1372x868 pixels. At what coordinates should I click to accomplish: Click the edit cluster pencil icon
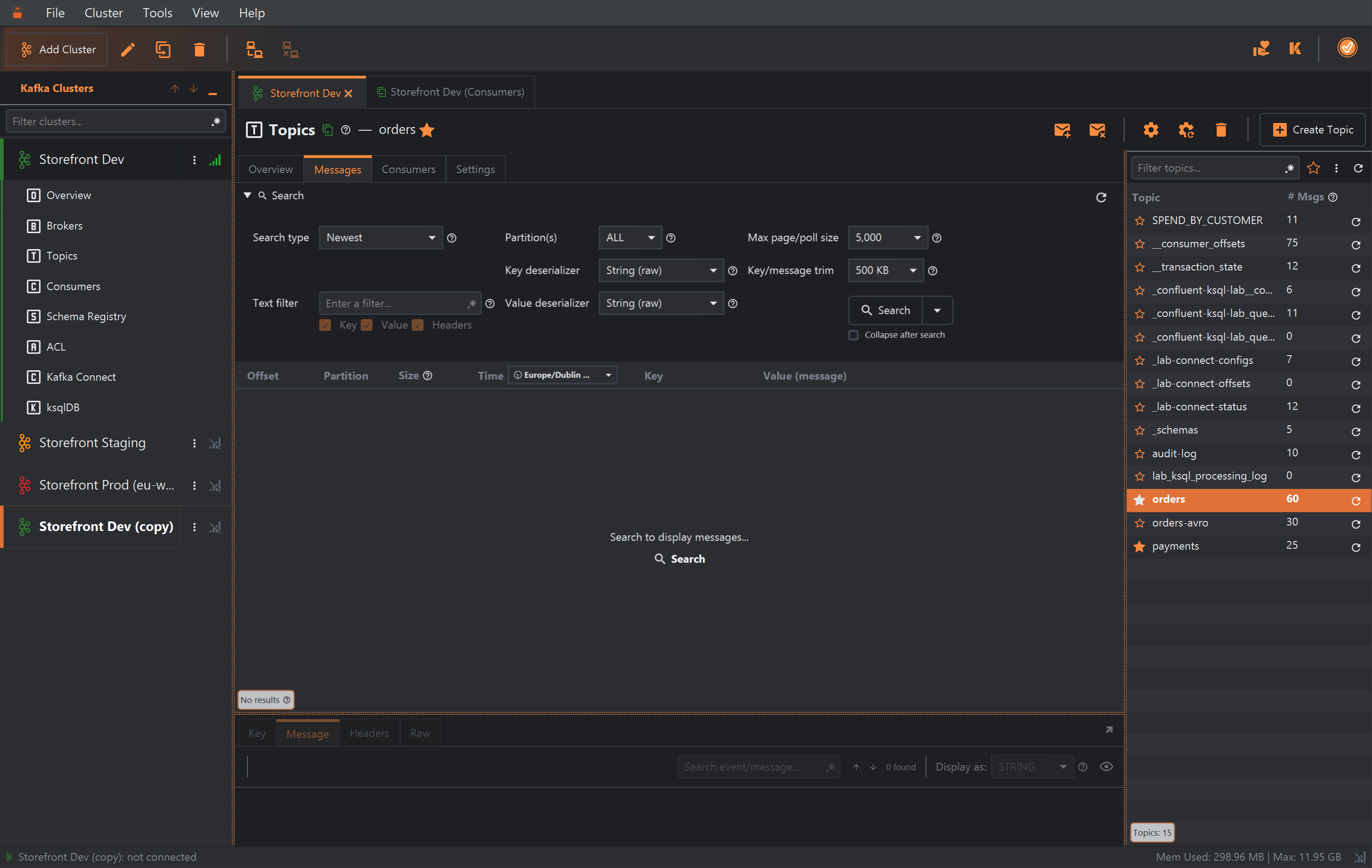click(x=128, y=50)
